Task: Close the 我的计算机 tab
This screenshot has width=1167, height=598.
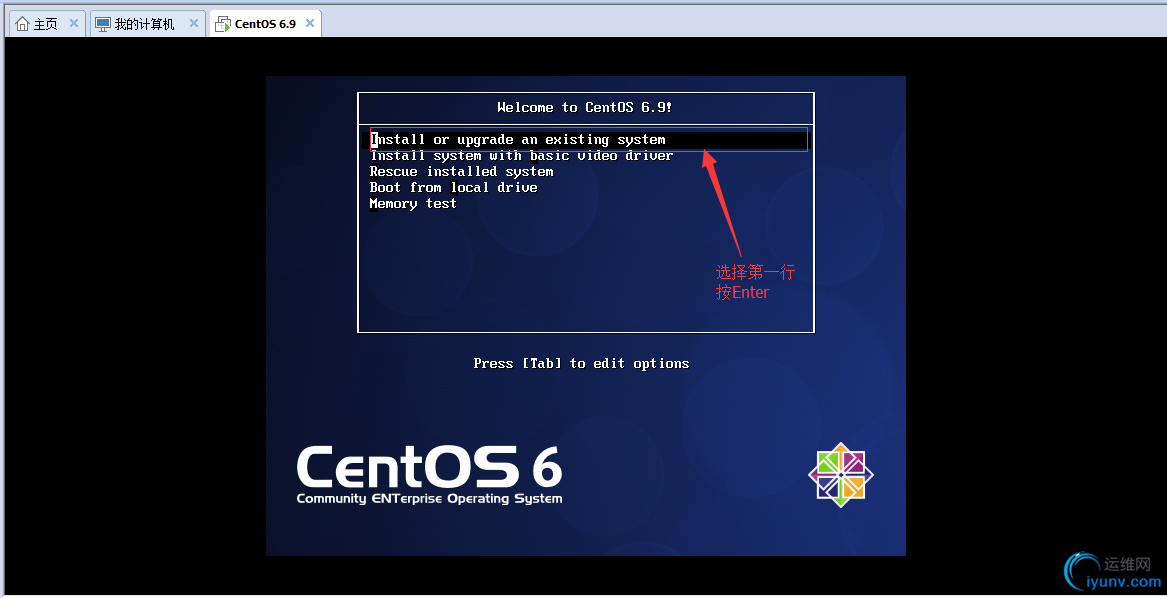Action: pos(194,23)
